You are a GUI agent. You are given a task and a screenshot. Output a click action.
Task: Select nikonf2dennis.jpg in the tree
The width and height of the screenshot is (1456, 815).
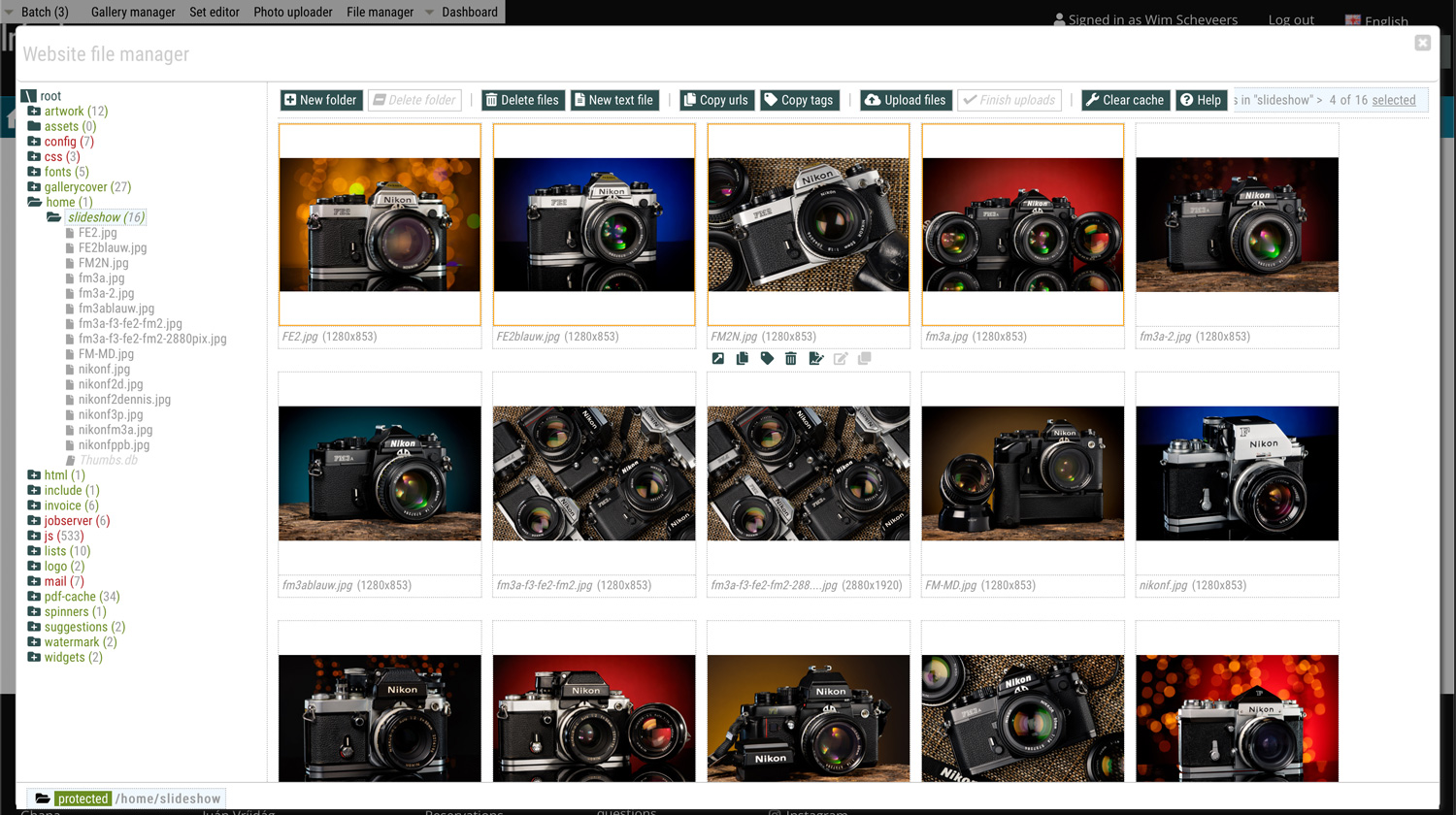(124, 400)
